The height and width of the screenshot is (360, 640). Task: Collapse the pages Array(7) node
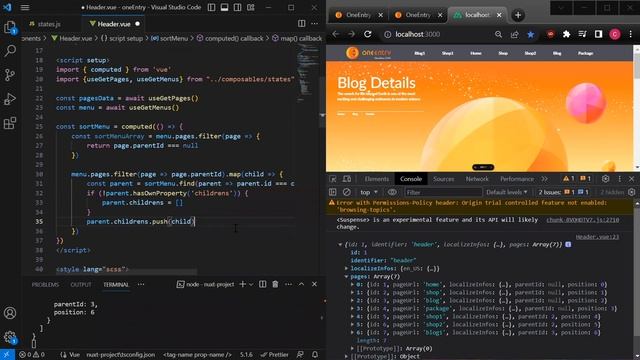[347, 277]
